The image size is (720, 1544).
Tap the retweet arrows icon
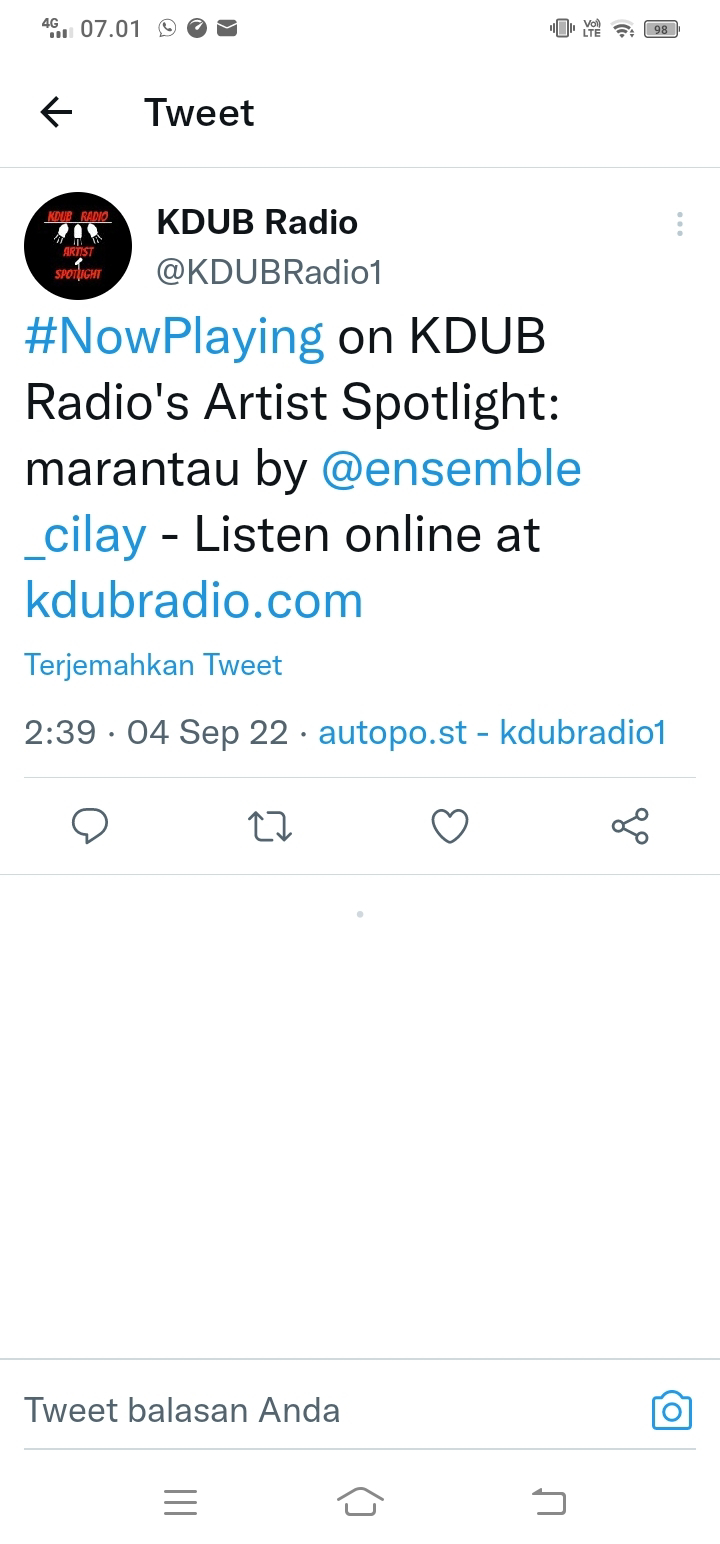pos(269,827)
